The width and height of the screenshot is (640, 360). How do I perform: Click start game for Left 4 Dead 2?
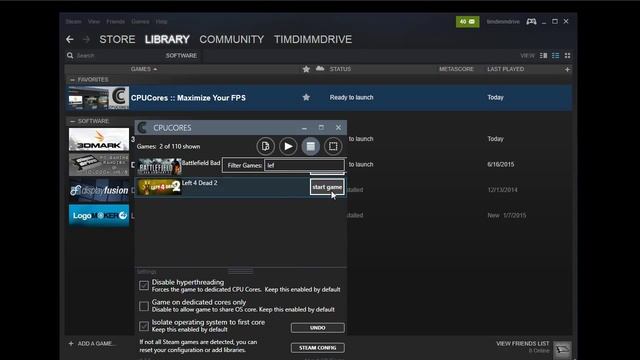pos(327,187)
